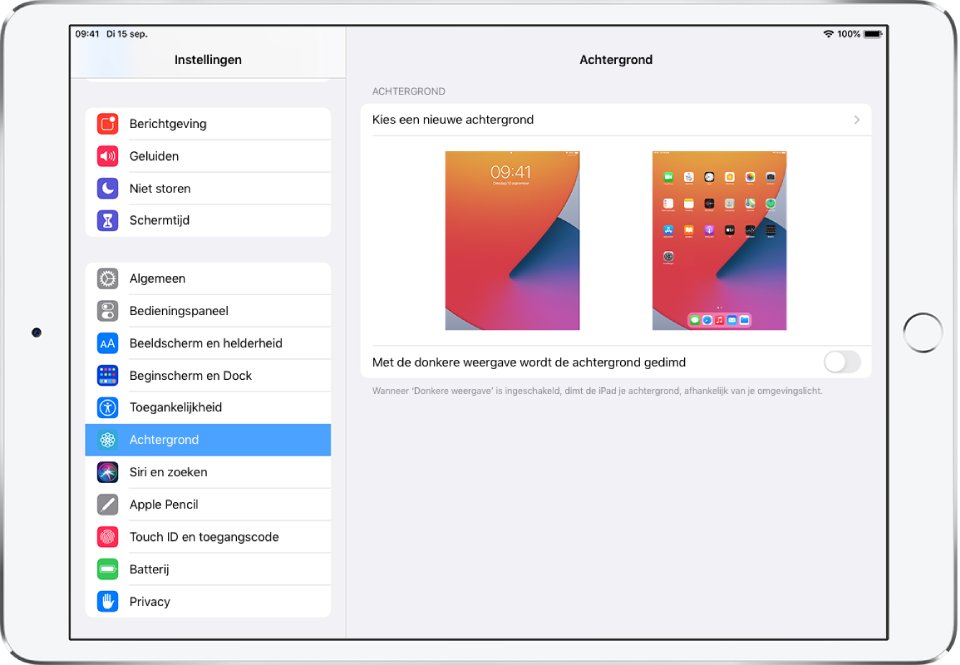960x665 pixels.
Task: Open Siri en zoeken via its icon
Action: 108,471
